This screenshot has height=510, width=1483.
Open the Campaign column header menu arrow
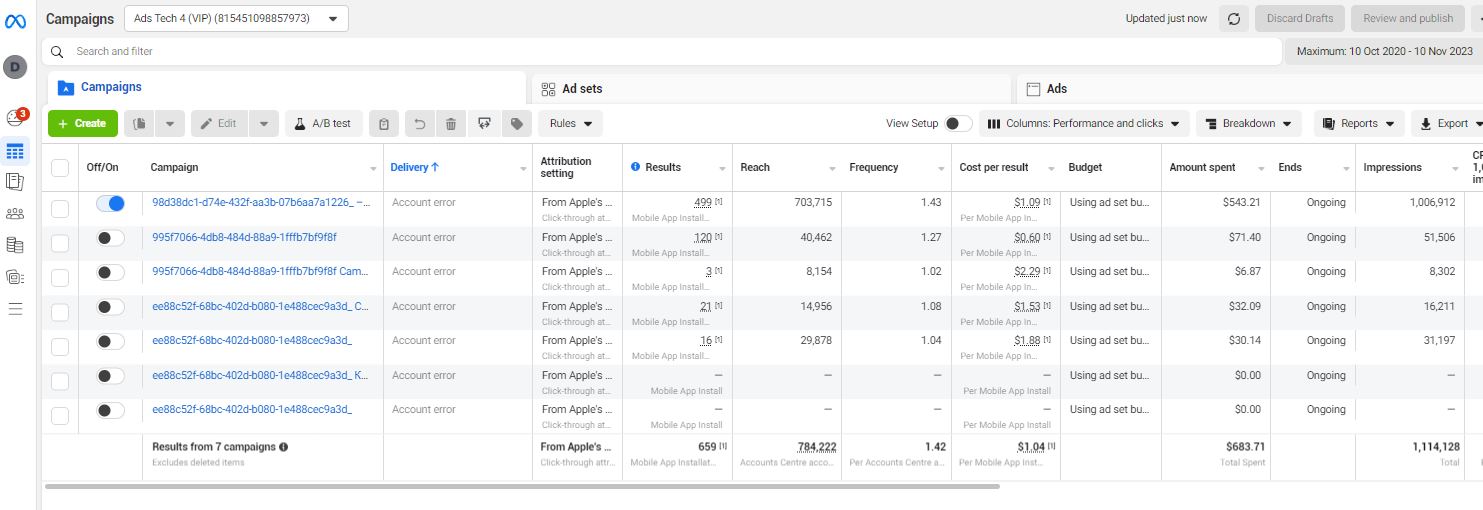[374, 169]
